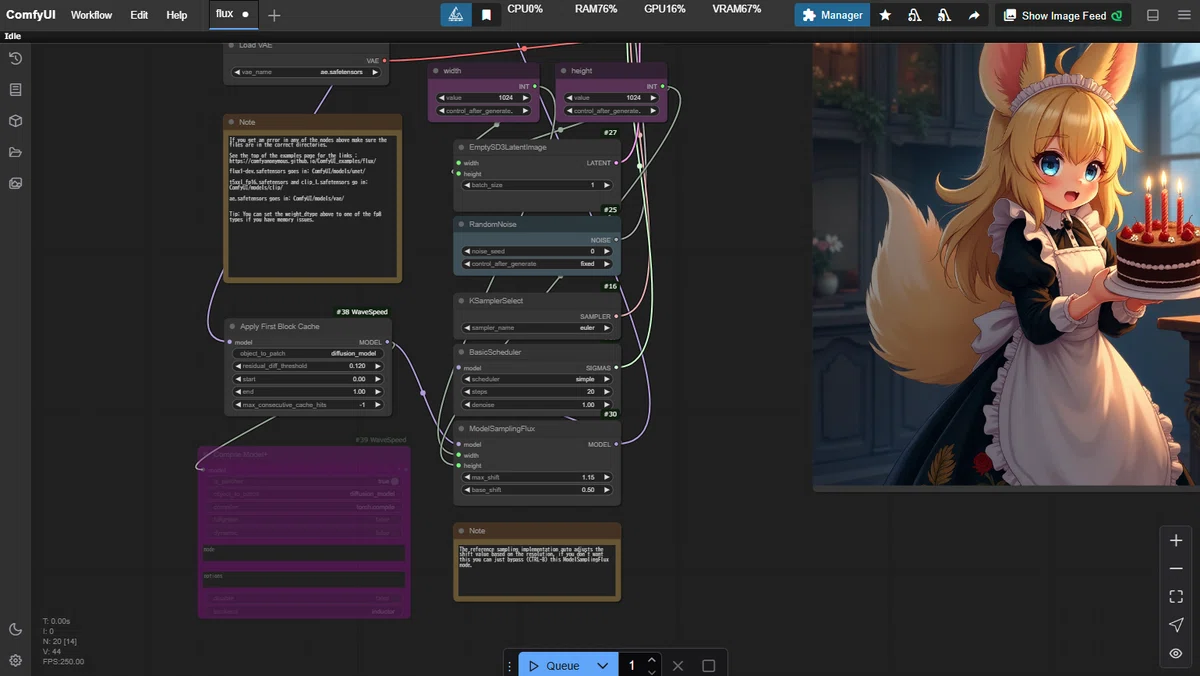The width and height of the screenshot is (1200, 676).
Task: Cancel current run with the X icon
Action: (678, 666)
